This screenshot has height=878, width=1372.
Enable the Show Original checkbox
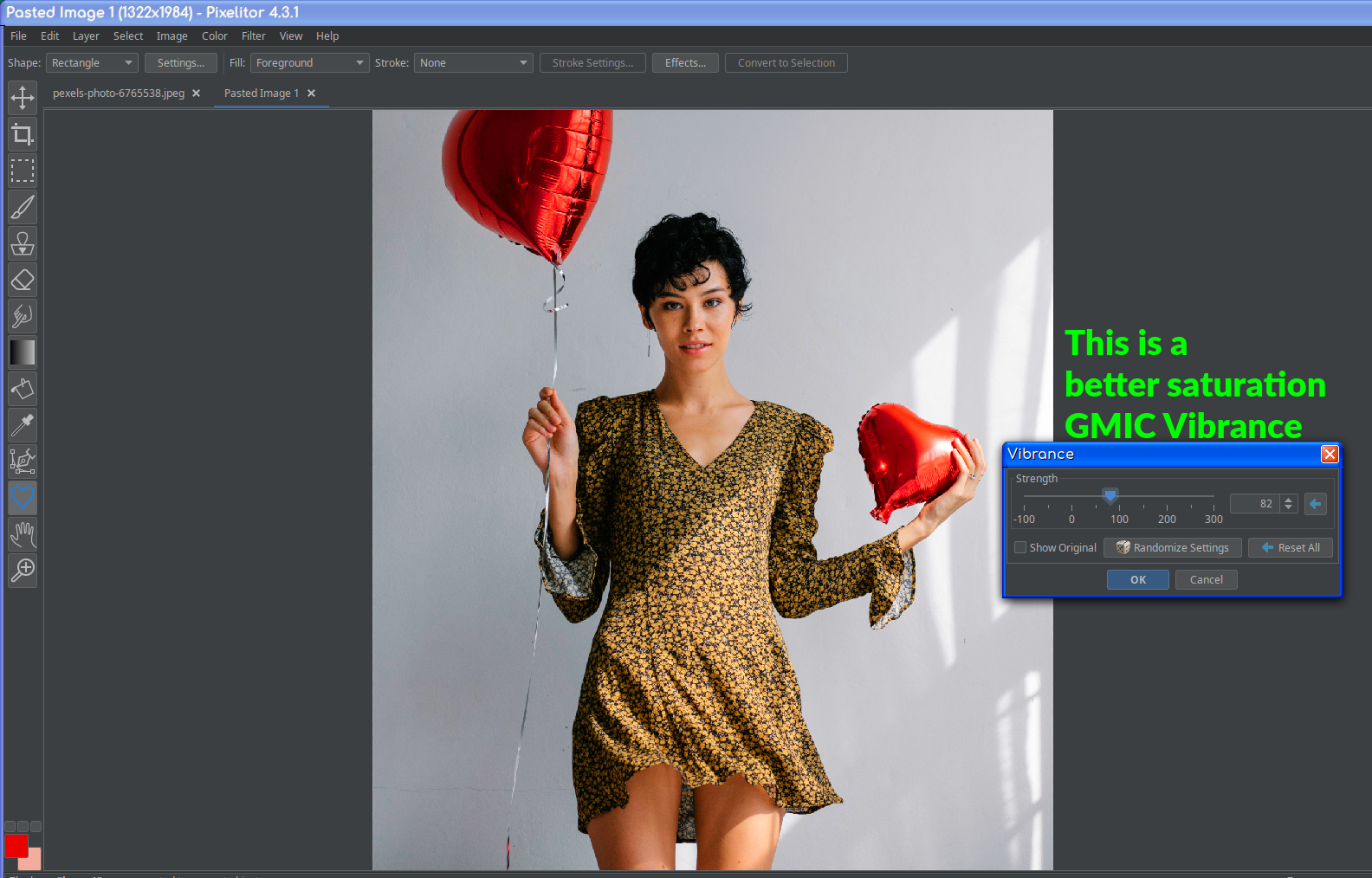click(1020, 547)
